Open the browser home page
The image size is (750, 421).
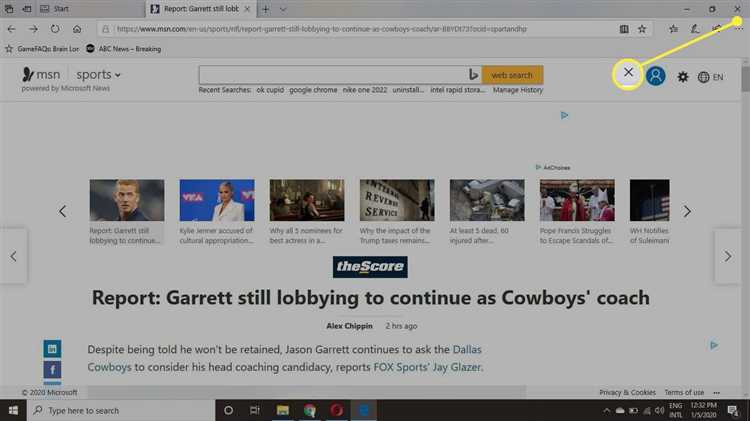coord(77,29)
